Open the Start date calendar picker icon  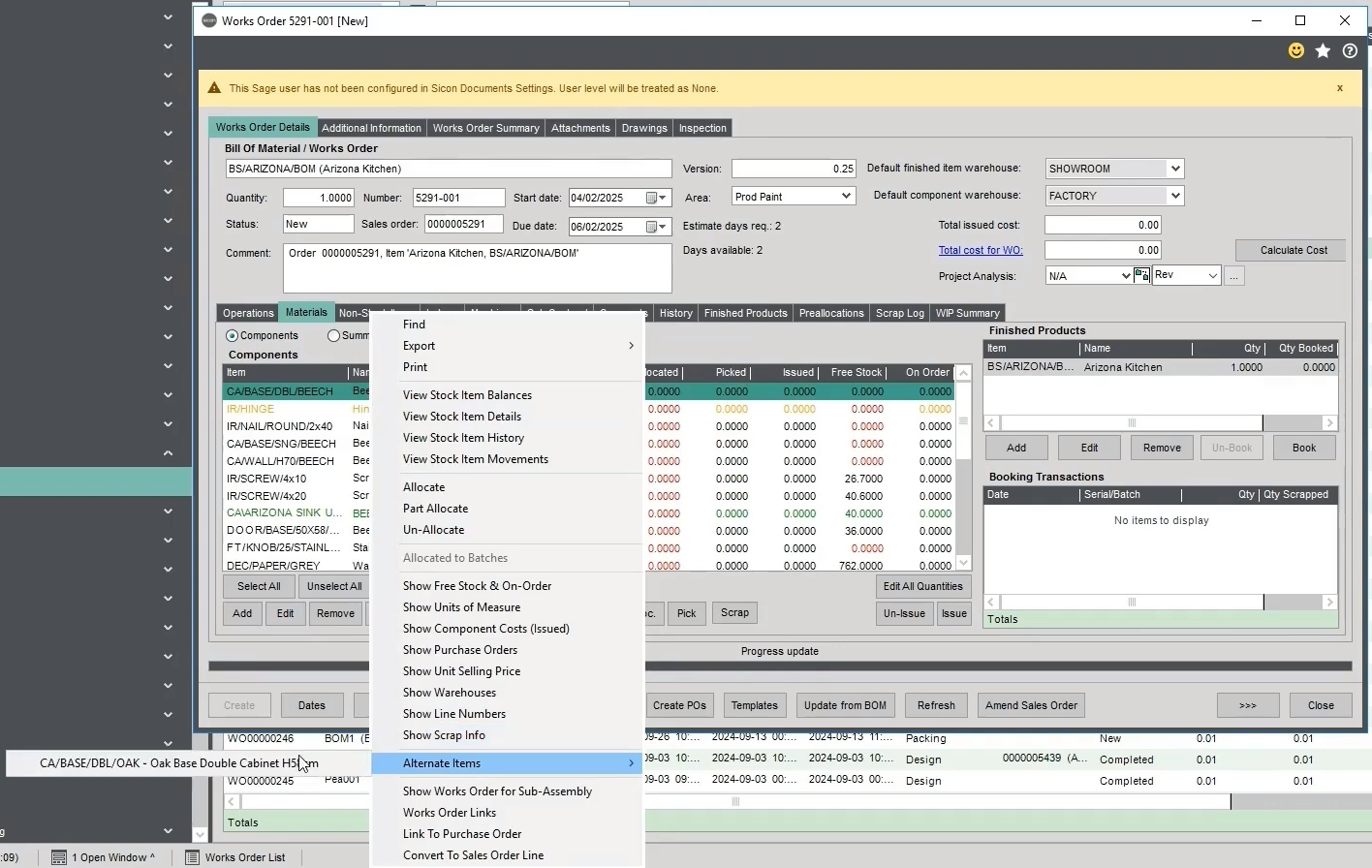[652, 198]
